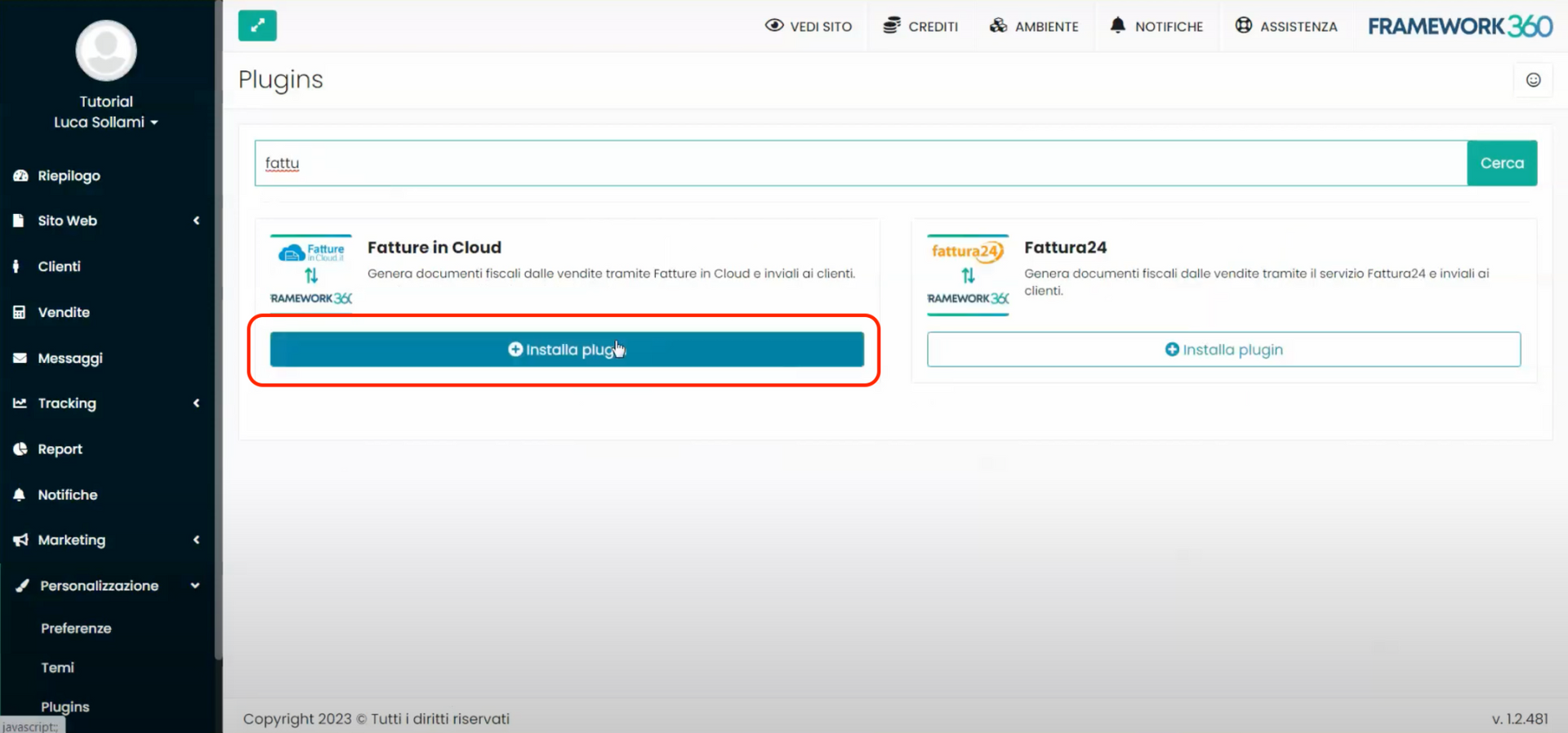This screenshot has width=1568, height=733.
Task: Click the Tracking chart icon
Action: [x=20, y=403]
